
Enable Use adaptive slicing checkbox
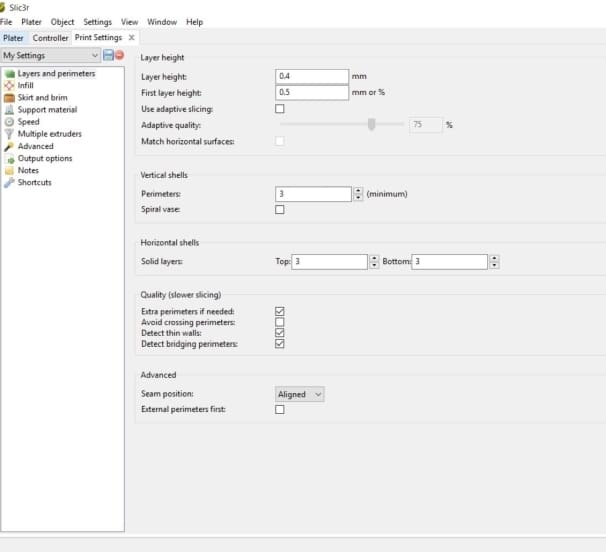[x=279, y=109]
